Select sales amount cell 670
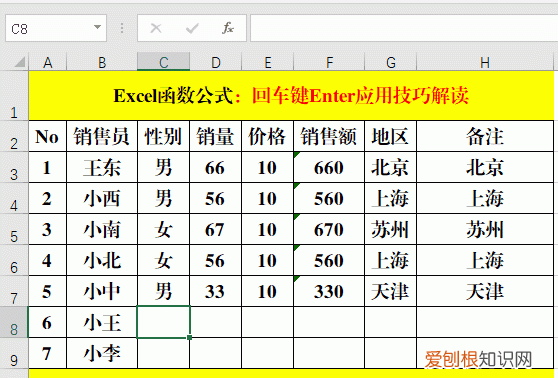 coord(329,229)
